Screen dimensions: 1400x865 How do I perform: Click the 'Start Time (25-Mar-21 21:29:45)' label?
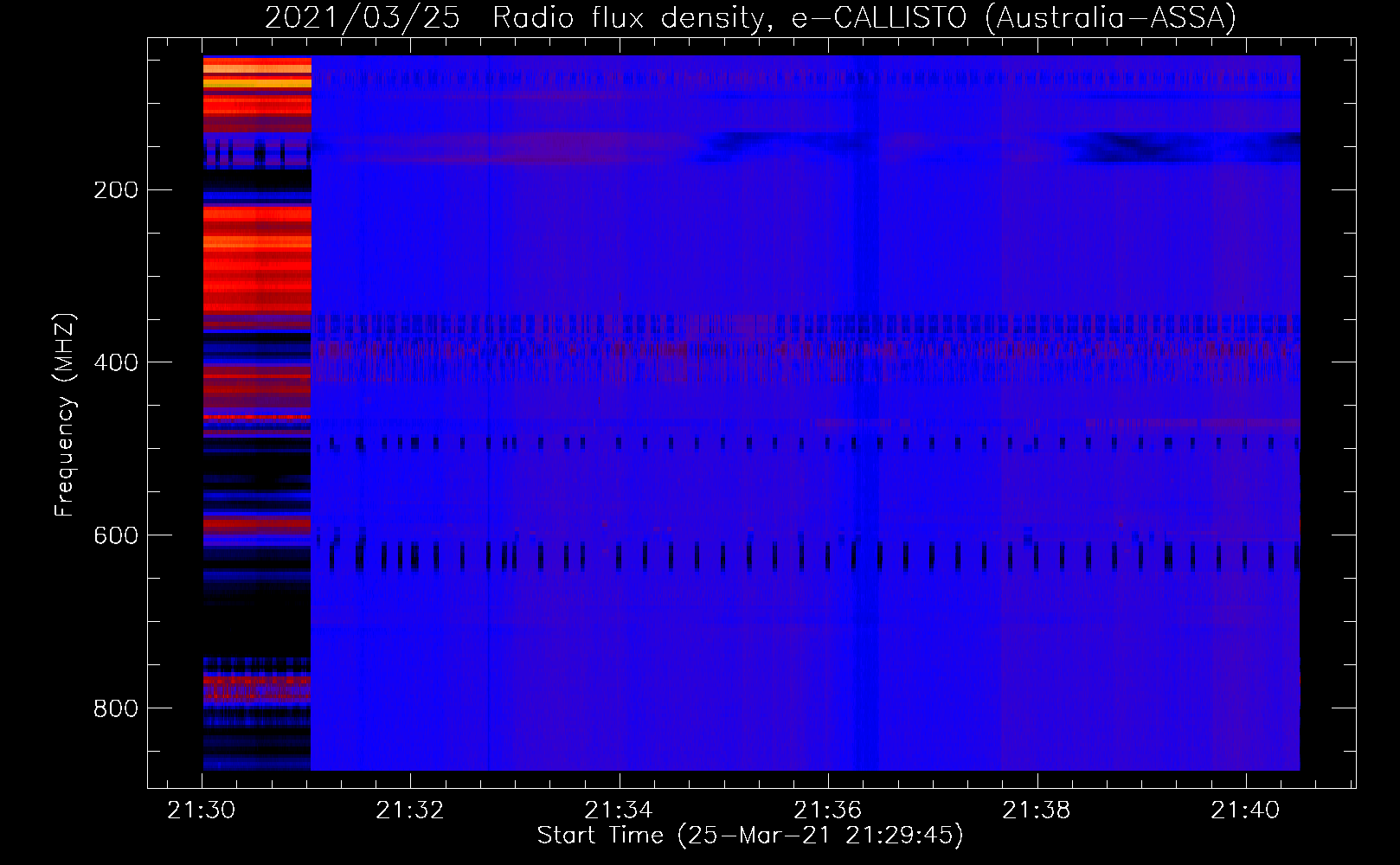pos(750,836)
